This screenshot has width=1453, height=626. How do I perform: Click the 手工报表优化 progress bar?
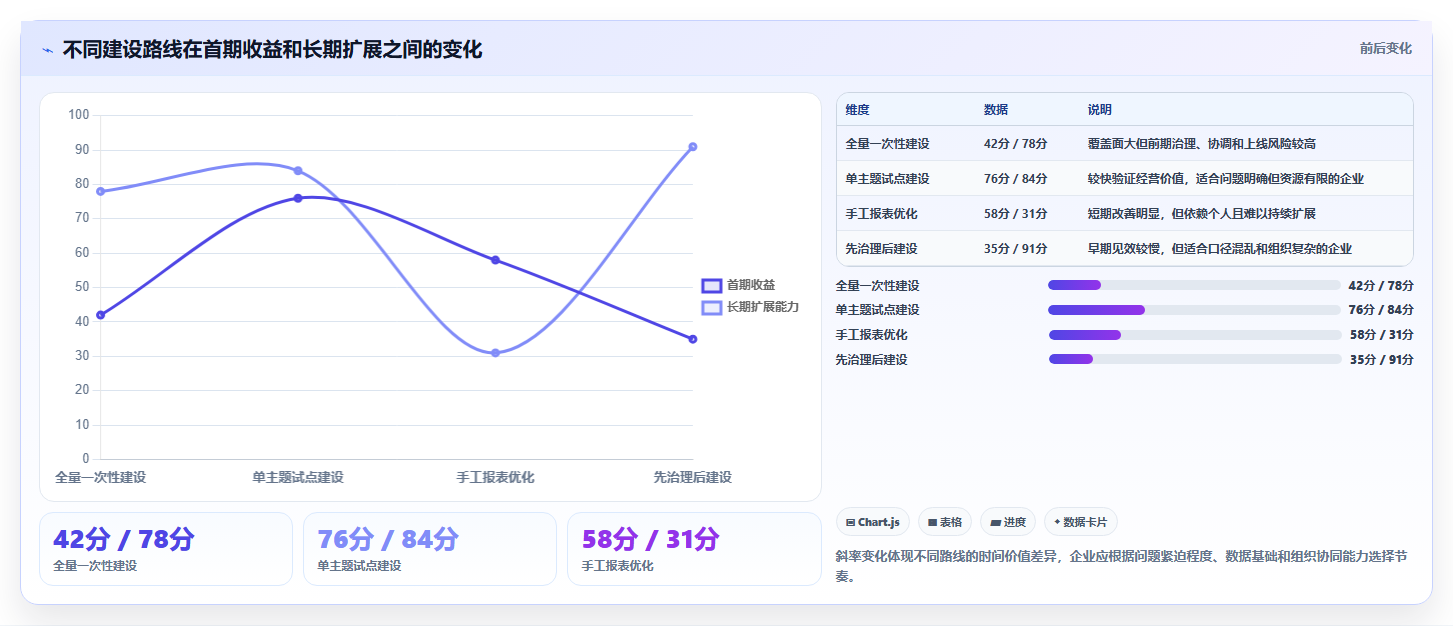pos(1194,334)
